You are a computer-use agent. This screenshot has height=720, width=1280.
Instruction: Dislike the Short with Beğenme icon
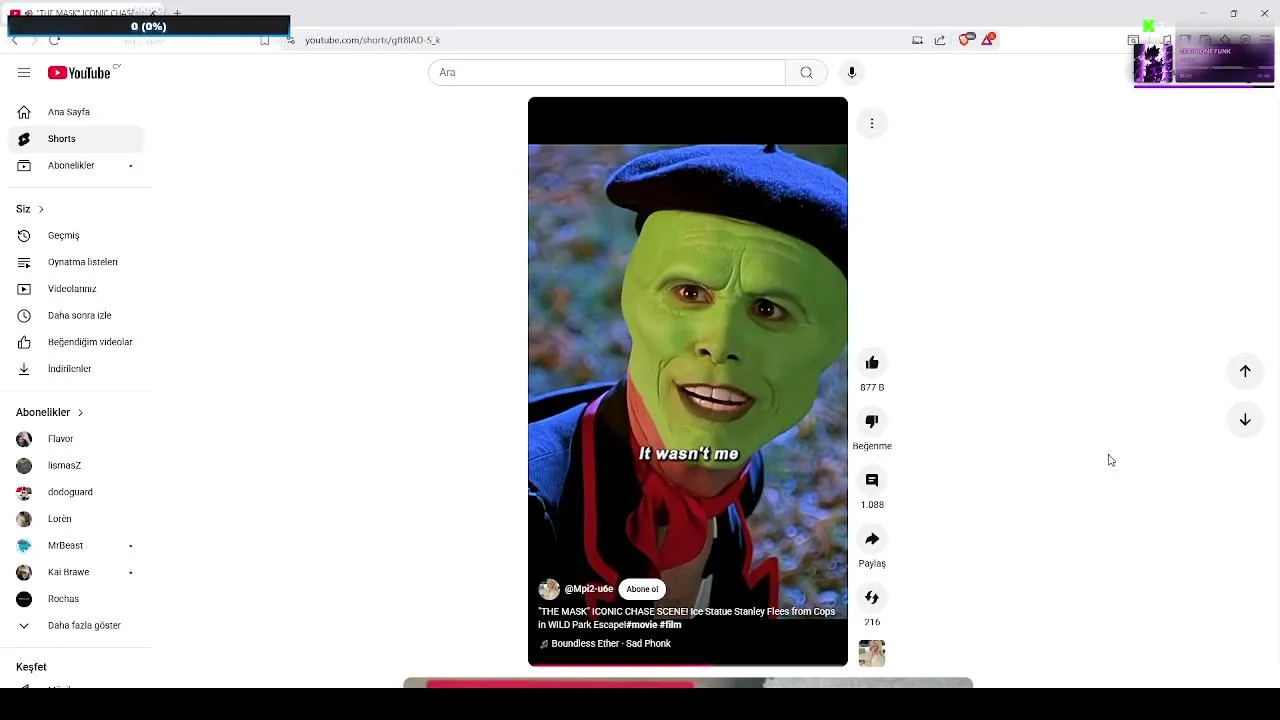(872, 421)
